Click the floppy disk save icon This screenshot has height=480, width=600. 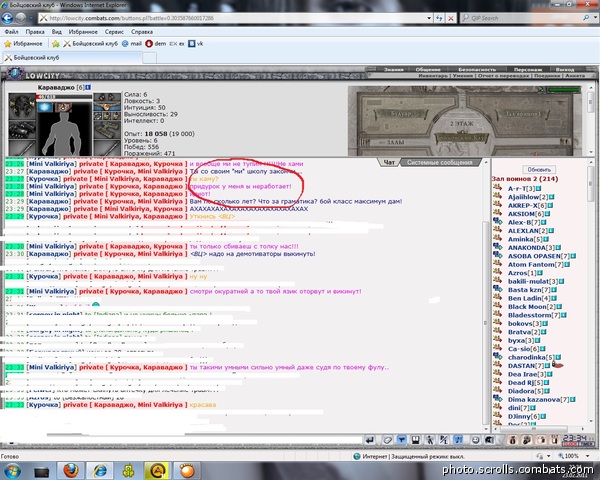[416, 440]
